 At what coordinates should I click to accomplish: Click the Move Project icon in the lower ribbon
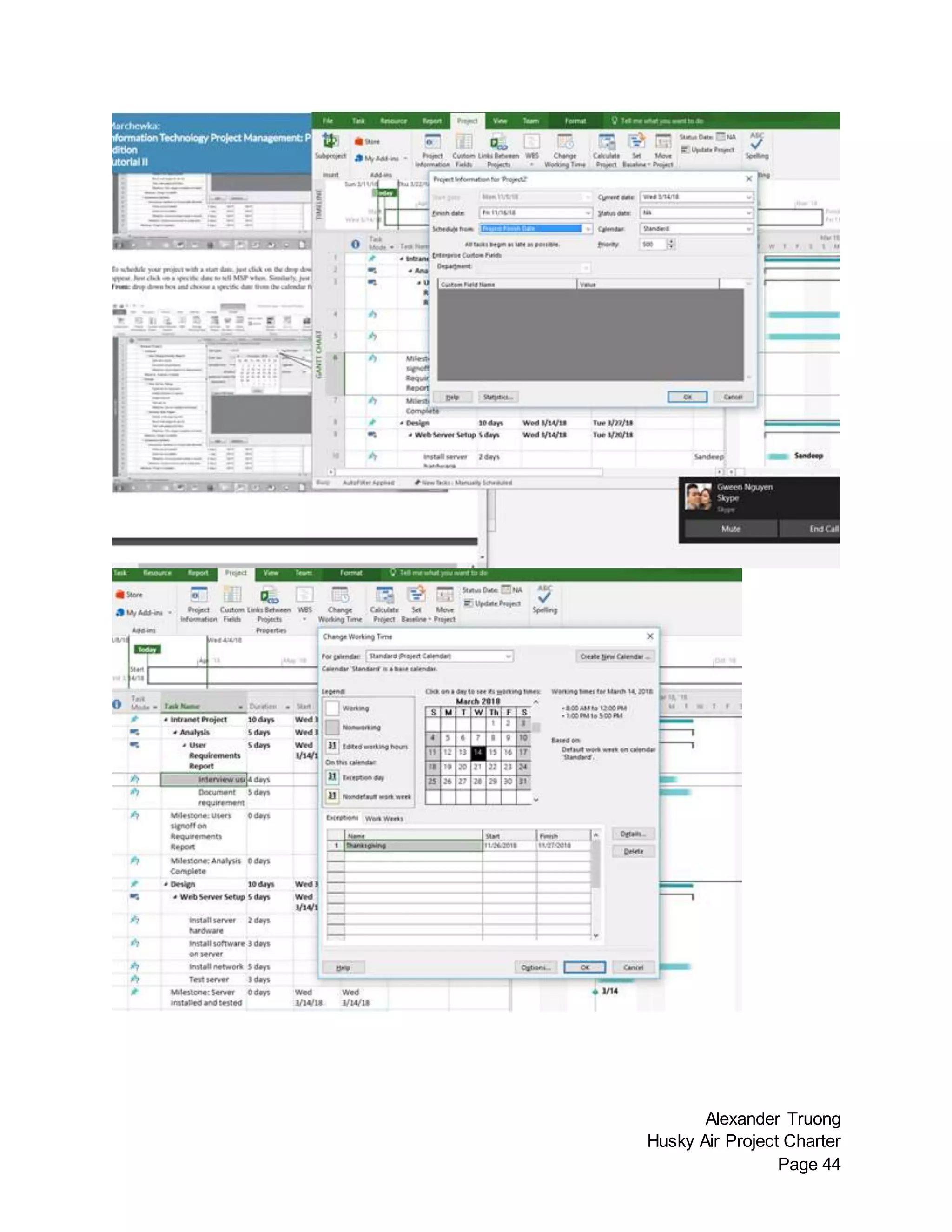pyautogui.click(x=445, y=596)
